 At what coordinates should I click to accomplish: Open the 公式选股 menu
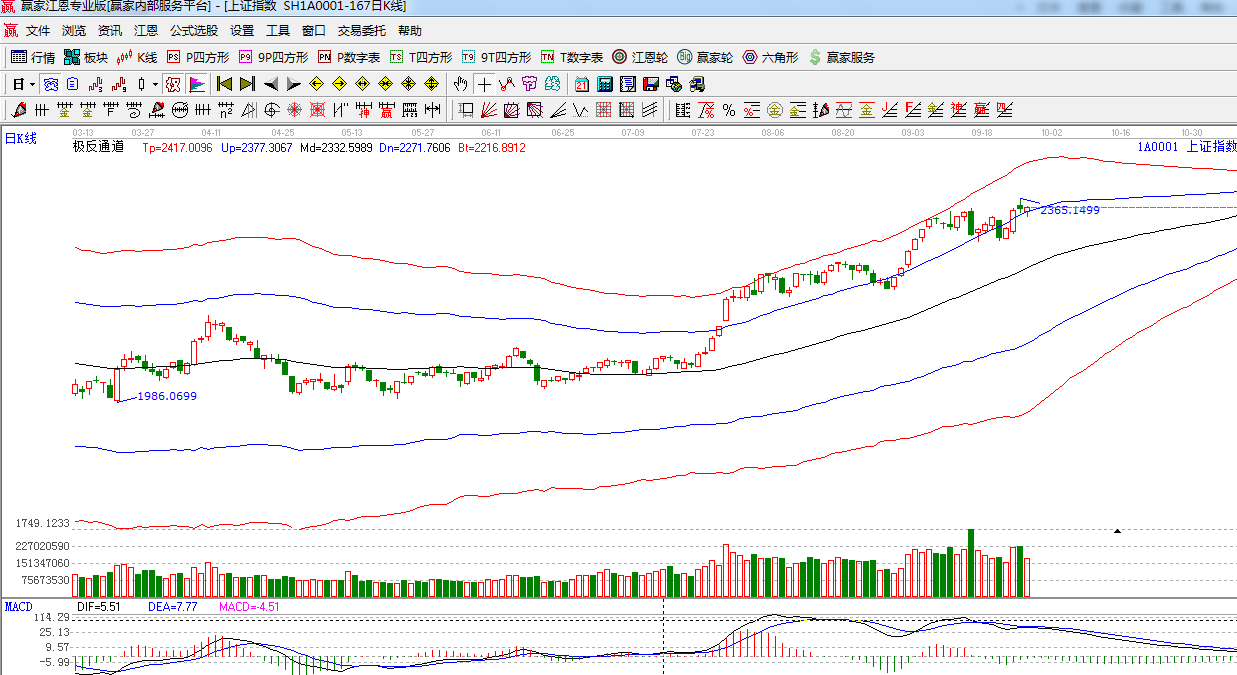point(194,31)
